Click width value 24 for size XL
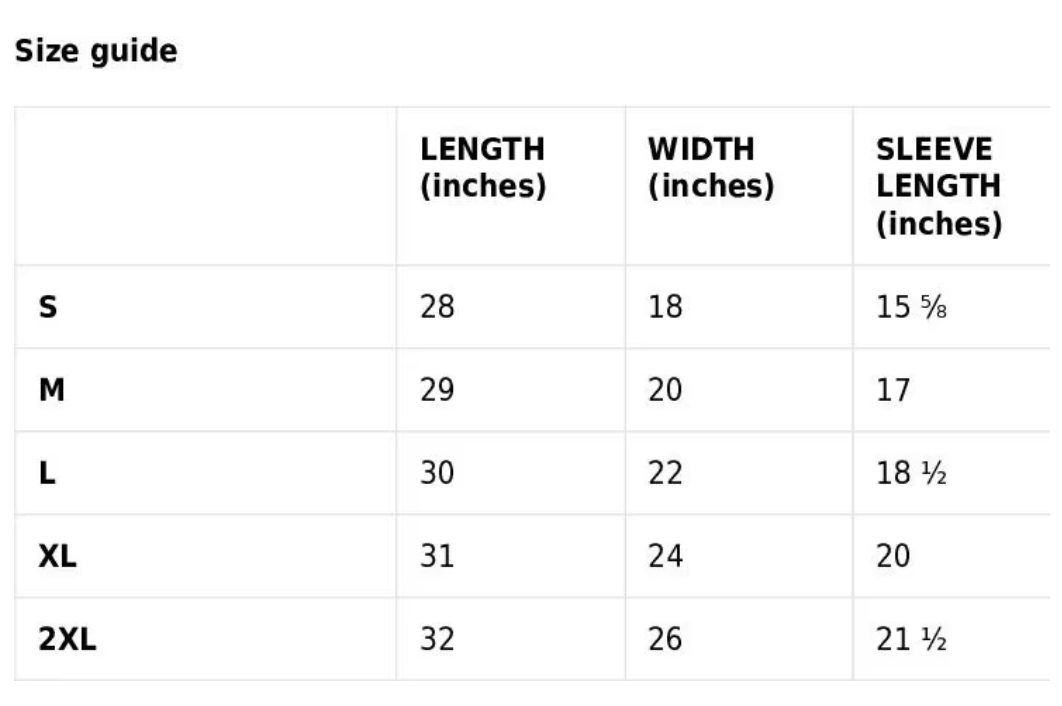1062x706 pixels. tap(665, 556)
